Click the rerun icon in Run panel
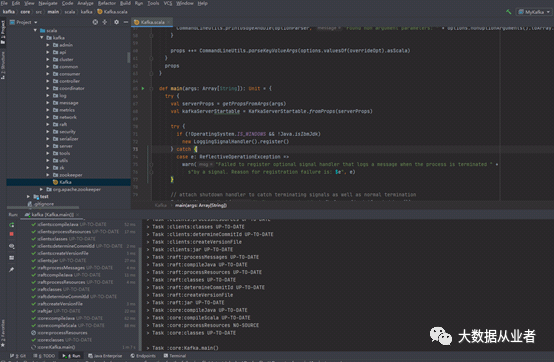554x362 pixels. (12, 225)
